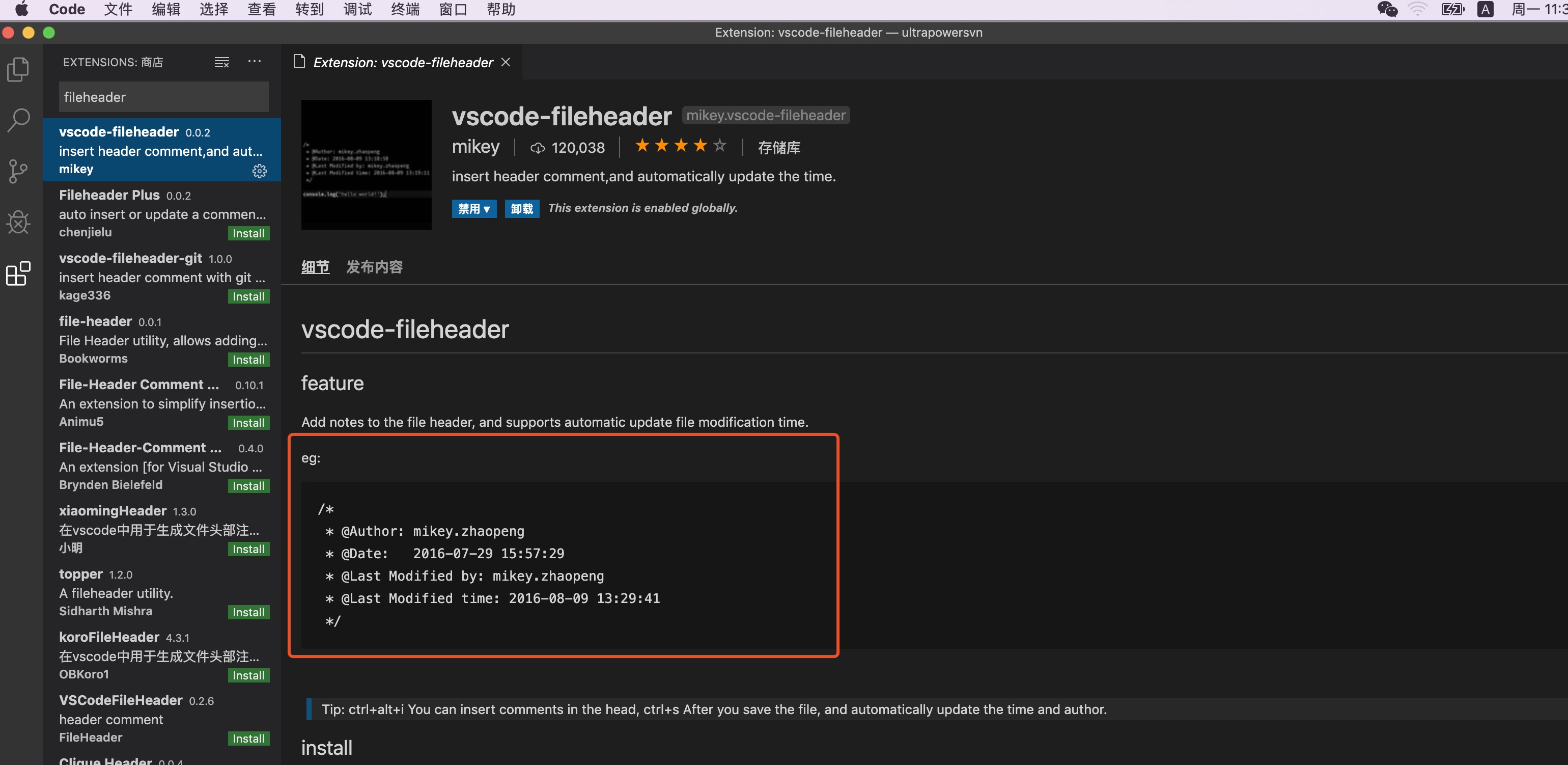Install koroFileHeader extension
This screenshot has width=1568, height=765.
point(248,675)
